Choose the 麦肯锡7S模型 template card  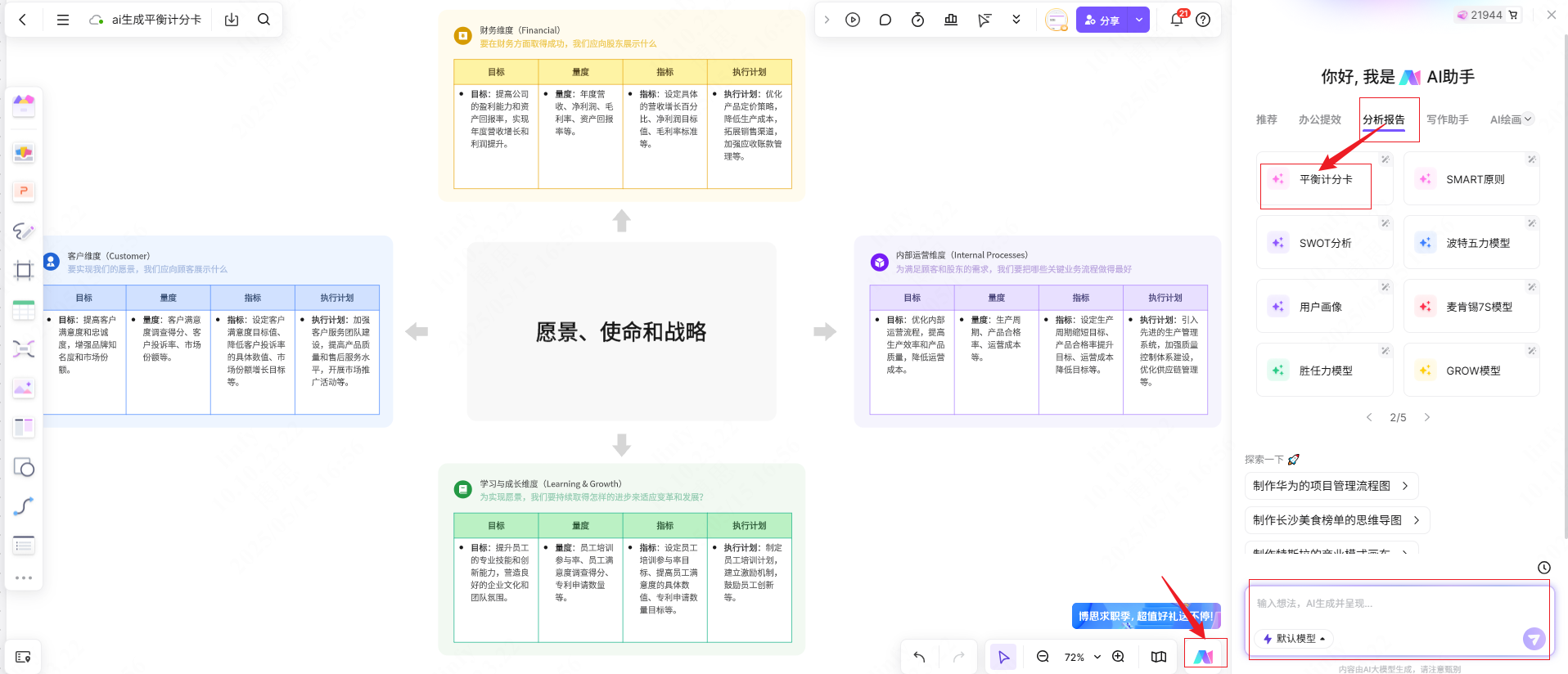(x=1471, y=307)
